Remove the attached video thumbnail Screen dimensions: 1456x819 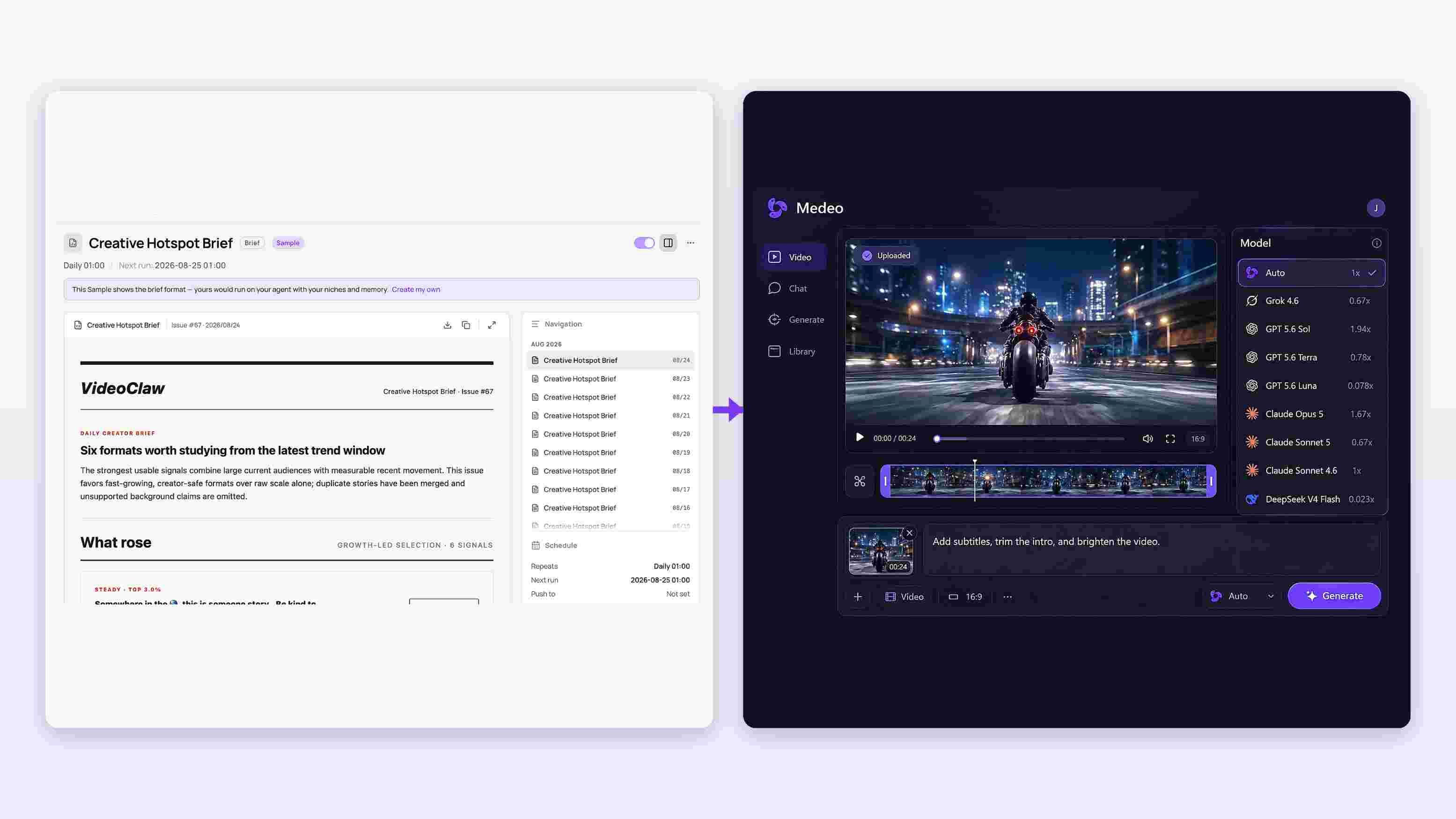click(910, 533)
